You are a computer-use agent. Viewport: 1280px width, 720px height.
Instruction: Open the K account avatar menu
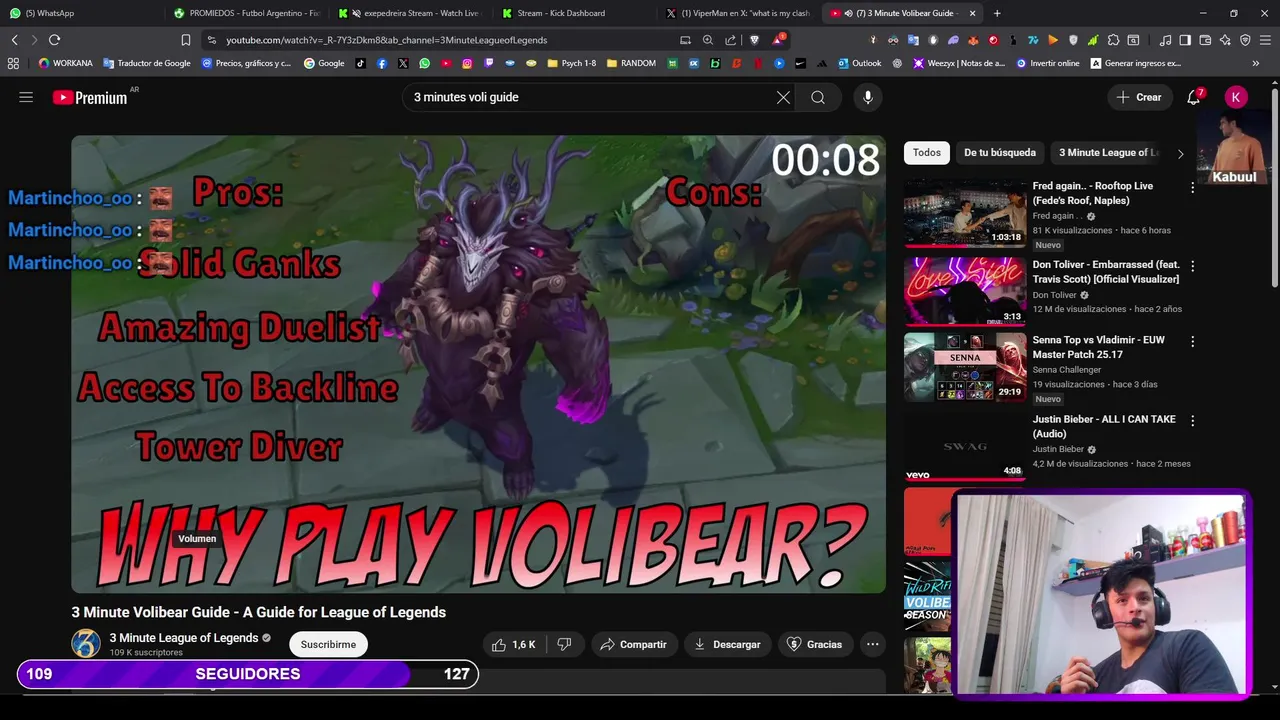click(x=1236, y=97)
